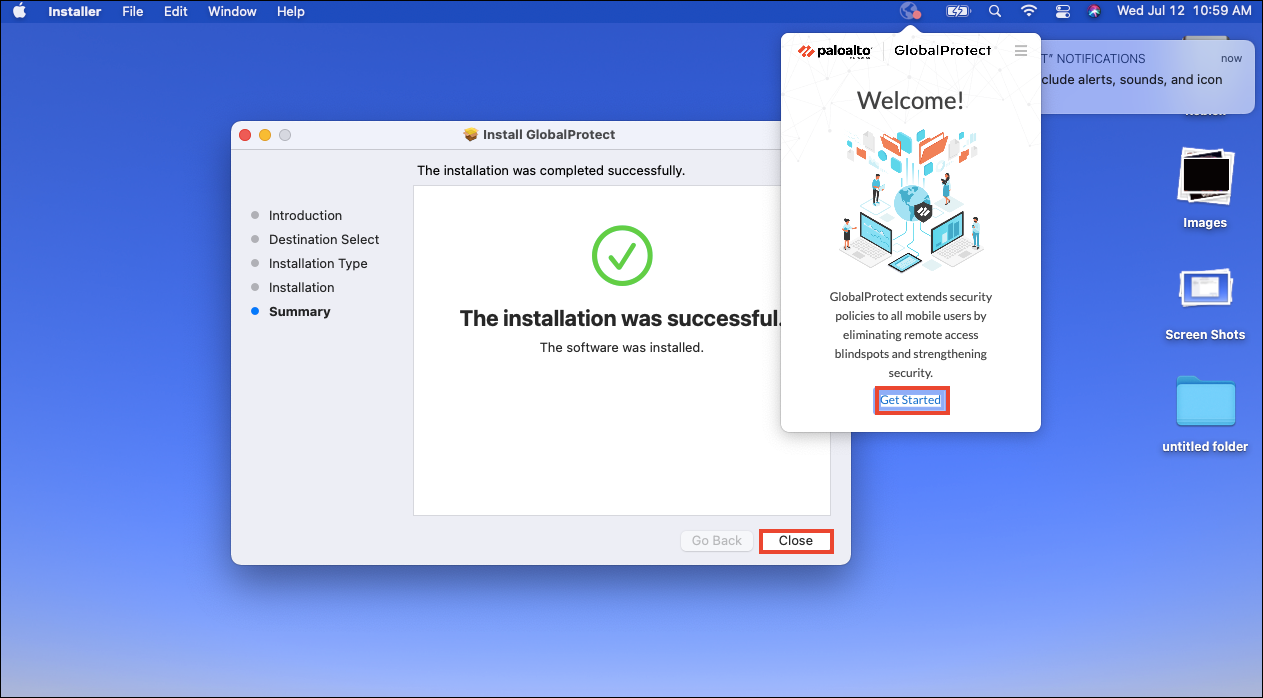Click the notification banner at top right
This screenshot has width=1263, height=698.
1148,76
